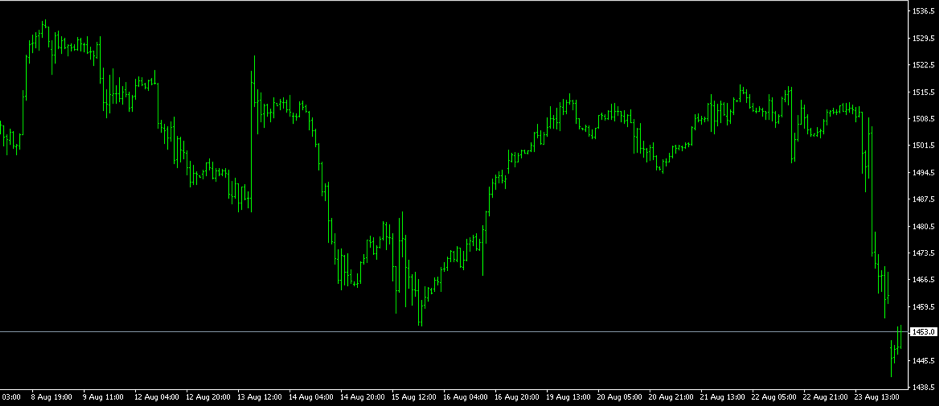The width and height of the screenshot is (939, 406).
Task: Click the 13 Aug 12:00 time label
Action: pos(259,398)
